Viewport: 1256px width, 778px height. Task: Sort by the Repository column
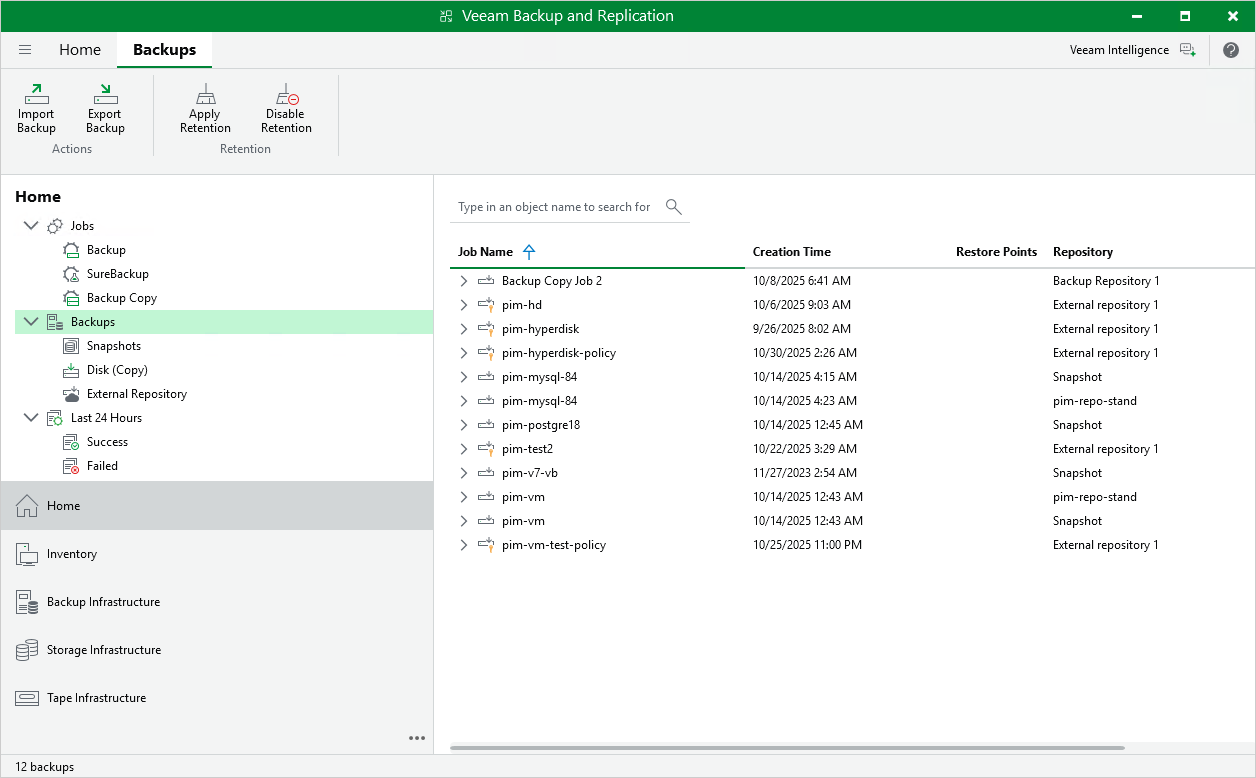(x=1083, y=252)
